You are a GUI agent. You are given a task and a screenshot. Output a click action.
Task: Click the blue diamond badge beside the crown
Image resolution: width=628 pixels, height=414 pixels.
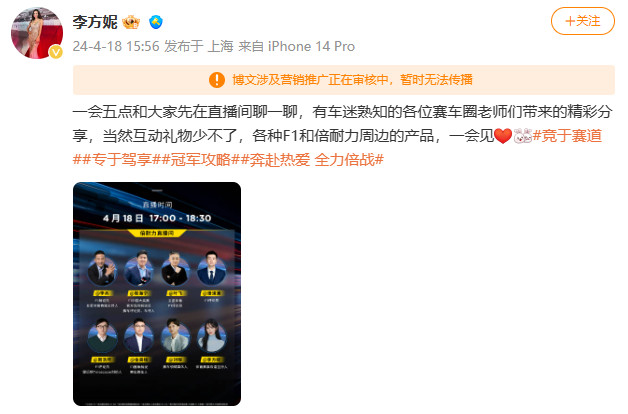pyautogui.click(x=156, y=22)
